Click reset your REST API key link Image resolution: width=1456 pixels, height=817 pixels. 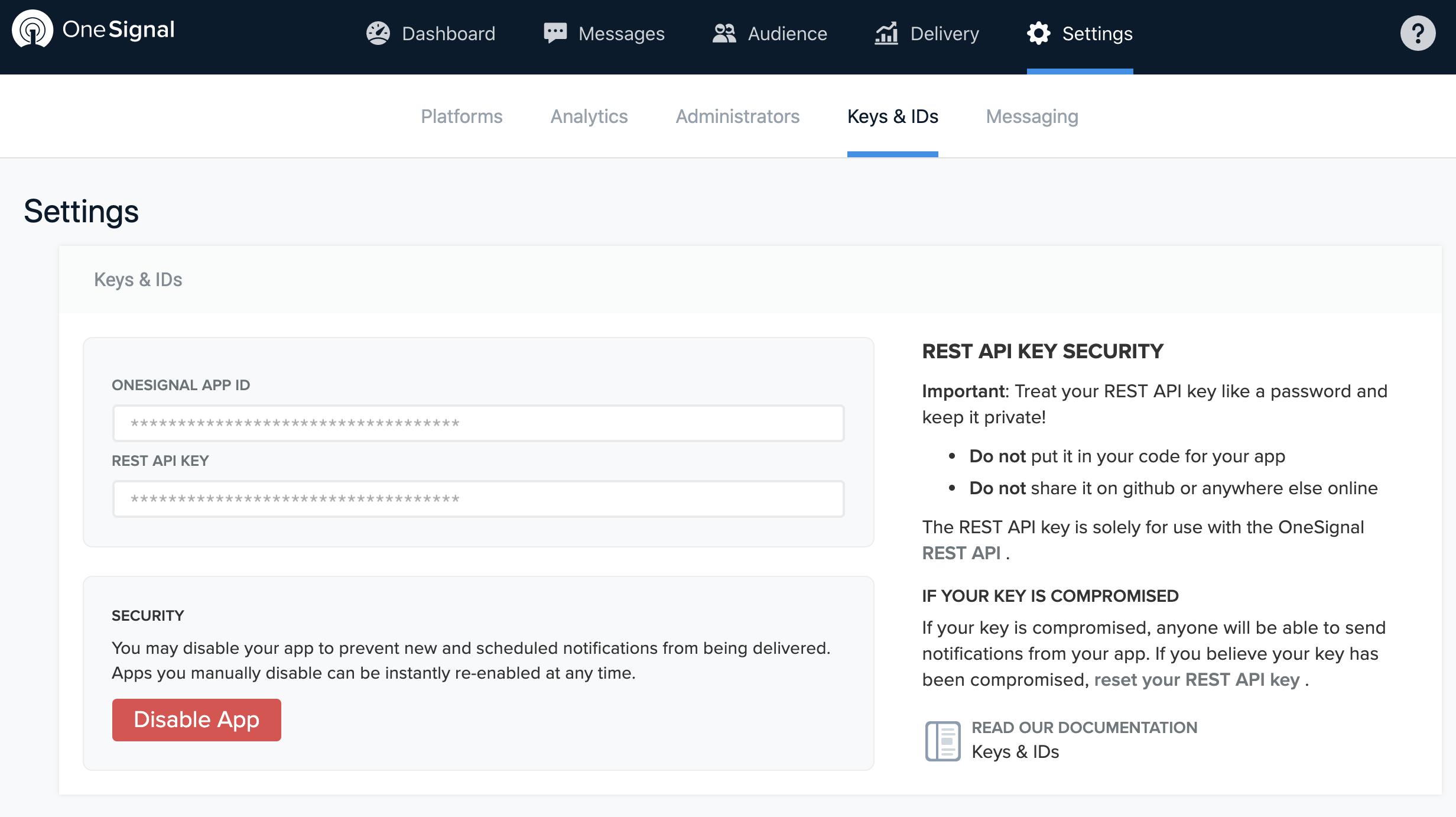pyautogui.click(x=1197, y=680)
